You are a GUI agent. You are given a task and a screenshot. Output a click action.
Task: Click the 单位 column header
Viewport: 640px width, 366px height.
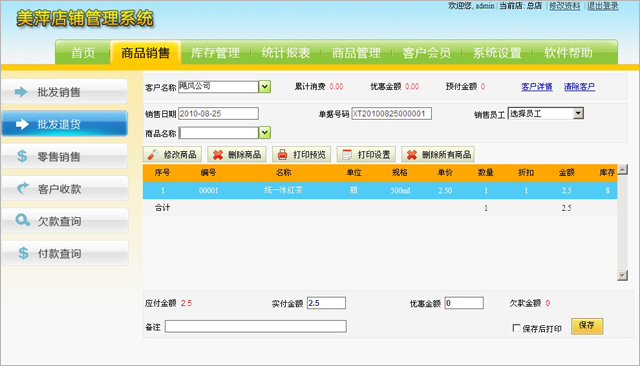[354, 173]
